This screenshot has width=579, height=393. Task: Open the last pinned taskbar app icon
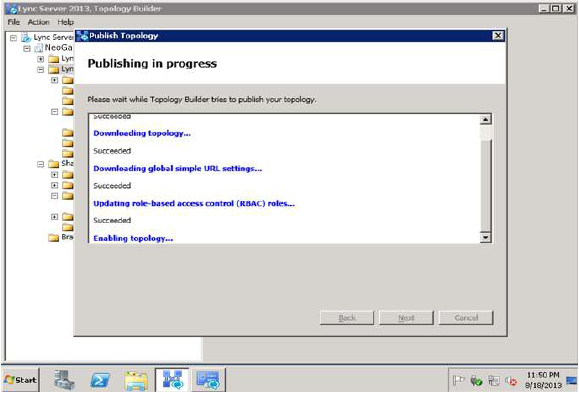208,380
